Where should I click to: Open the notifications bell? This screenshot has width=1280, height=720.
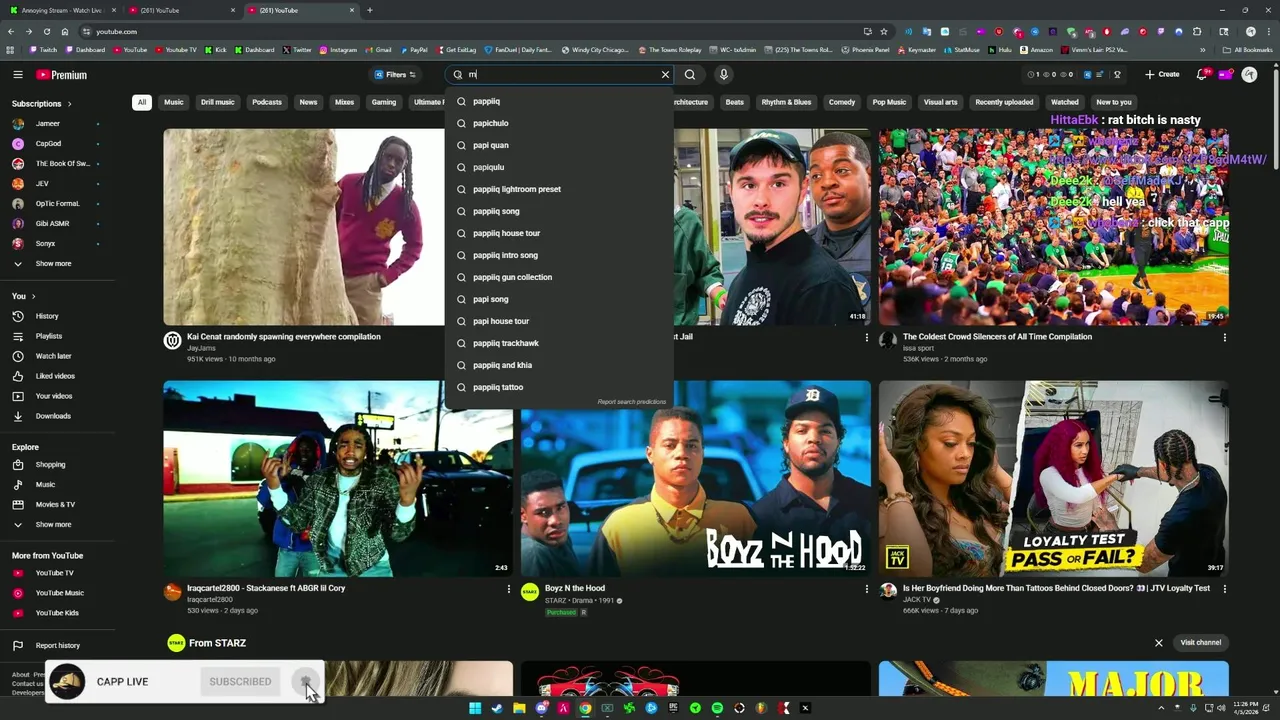1203,75
